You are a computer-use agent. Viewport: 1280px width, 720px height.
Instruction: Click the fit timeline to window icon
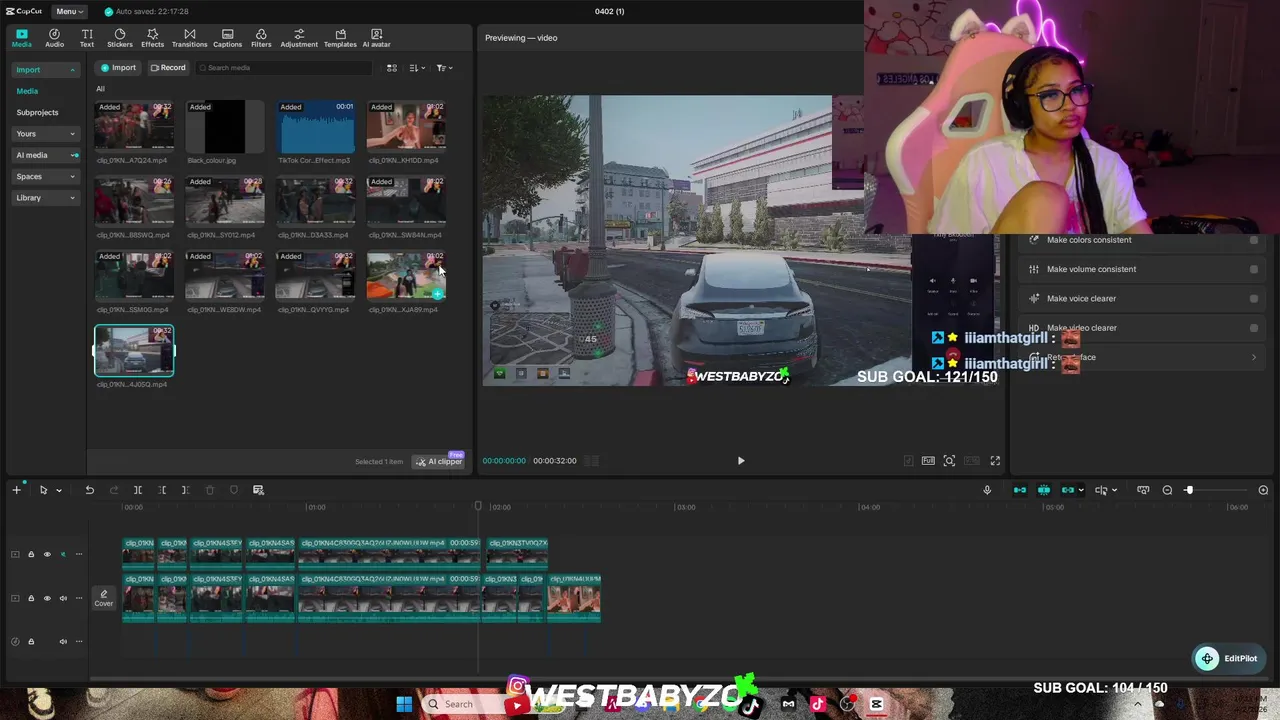pos(1143,490)
